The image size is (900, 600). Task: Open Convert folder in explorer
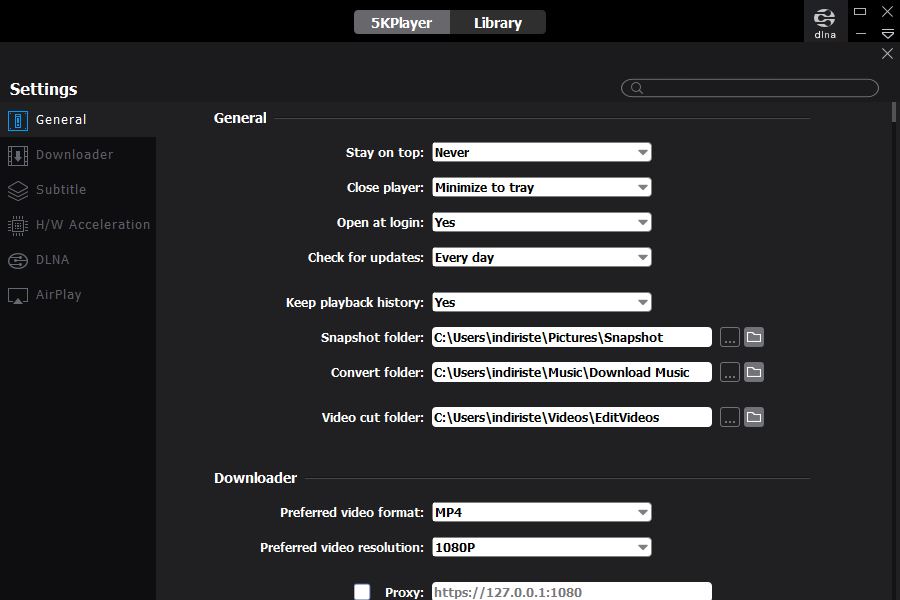pyautogui.click(x=754, y=373)
